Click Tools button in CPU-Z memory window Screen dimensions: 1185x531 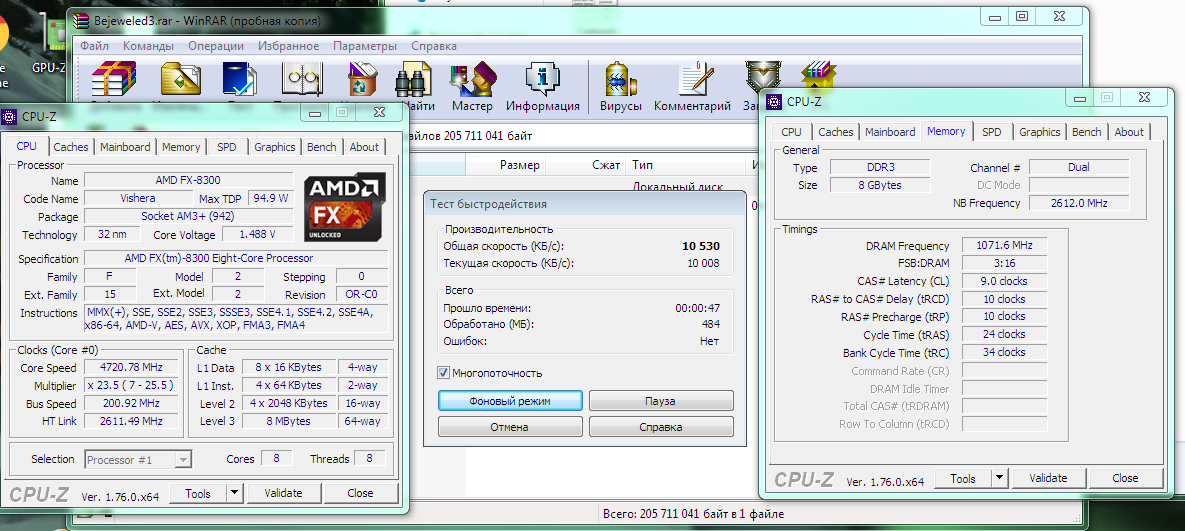pos(963,478)
